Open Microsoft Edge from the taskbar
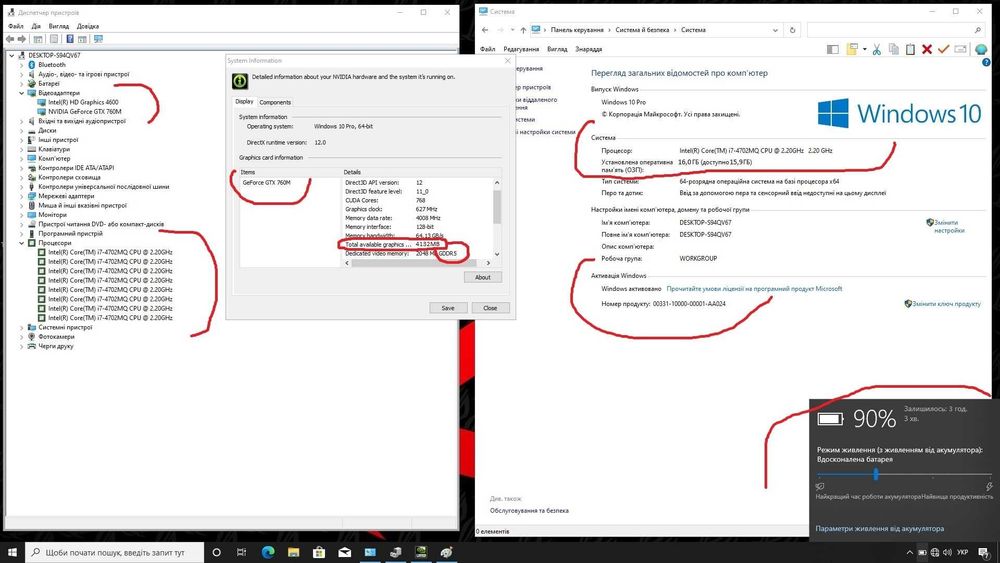Viewport: 1000px width, 563px height. pos(268,552)
